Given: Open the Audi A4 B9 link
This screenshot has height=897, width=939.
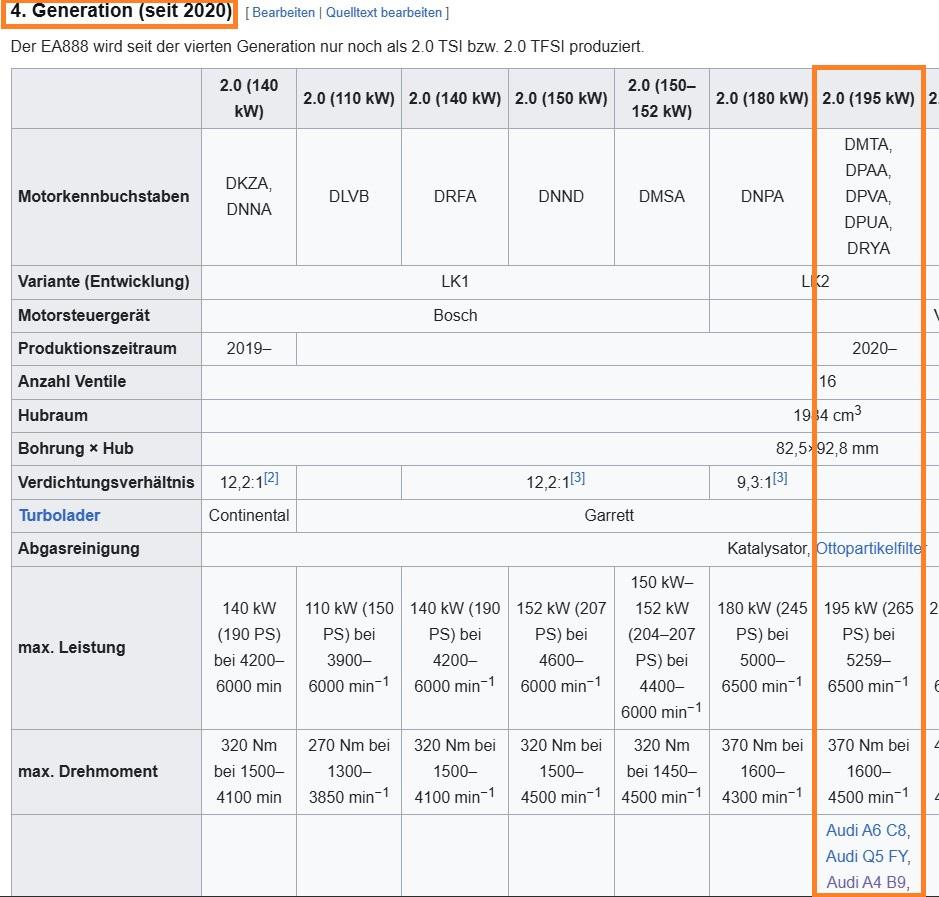Looking at the screenshot, I should [867, 882].
